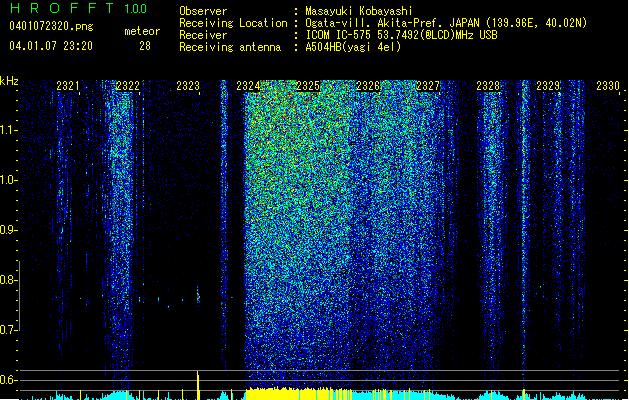
Task: Click the 2321 time marker
Action: pyautogui.click(x=68, y=86)
